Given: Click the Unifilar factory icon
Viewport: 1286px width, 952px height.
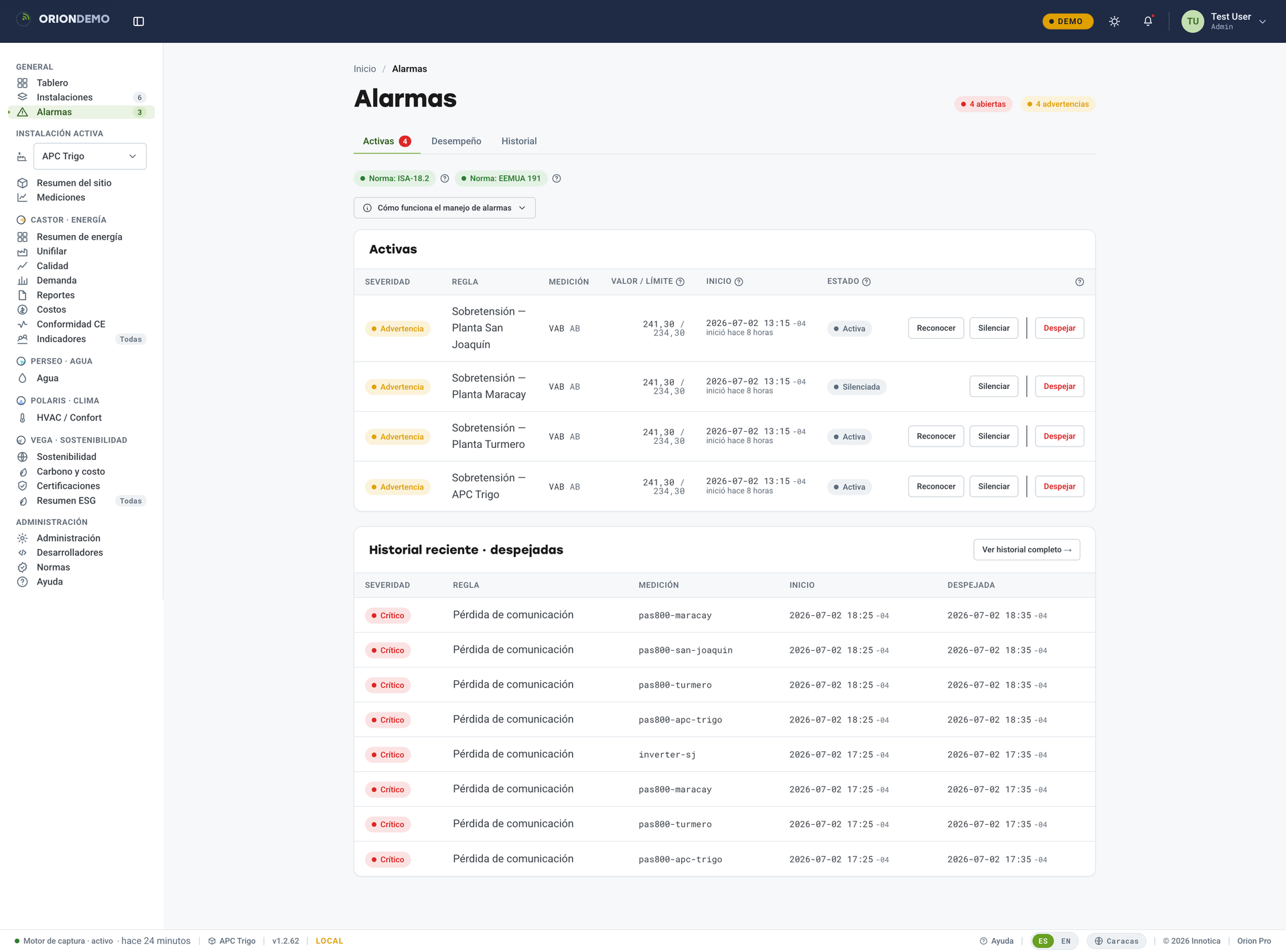Looking at the screenshot, I should pos(22,252).
